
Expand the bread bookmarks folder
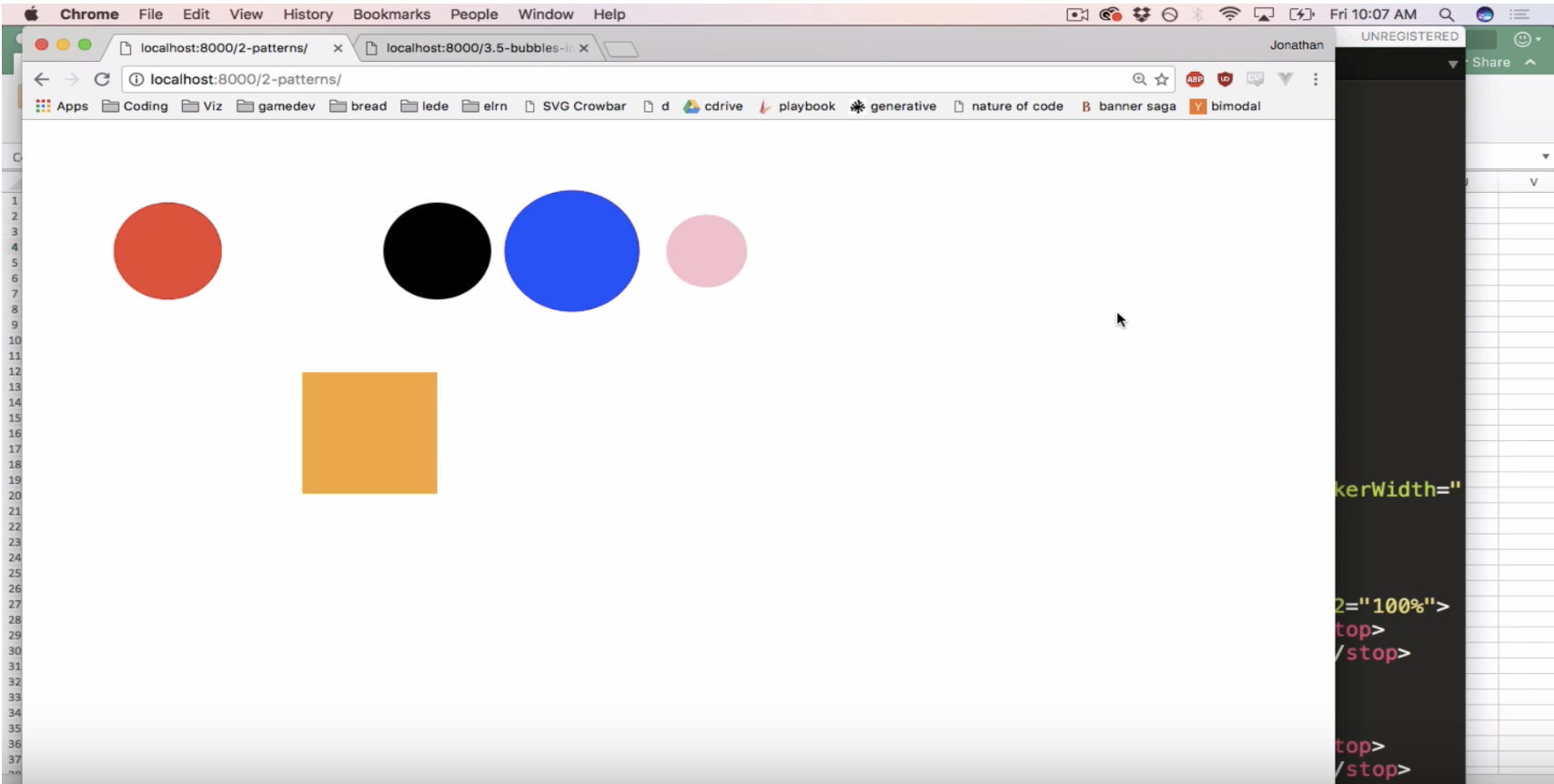click(358, 106)
